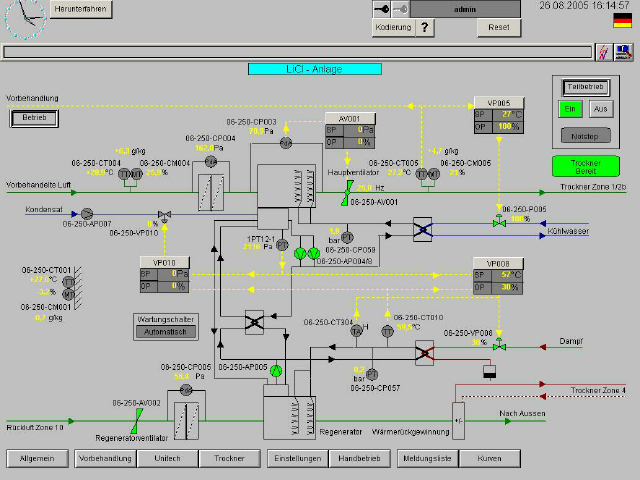Image resolution: width=640 pixels, height=480 pixels.
Task: Open the VP010 controller panel header
Action: pos(164,262)
